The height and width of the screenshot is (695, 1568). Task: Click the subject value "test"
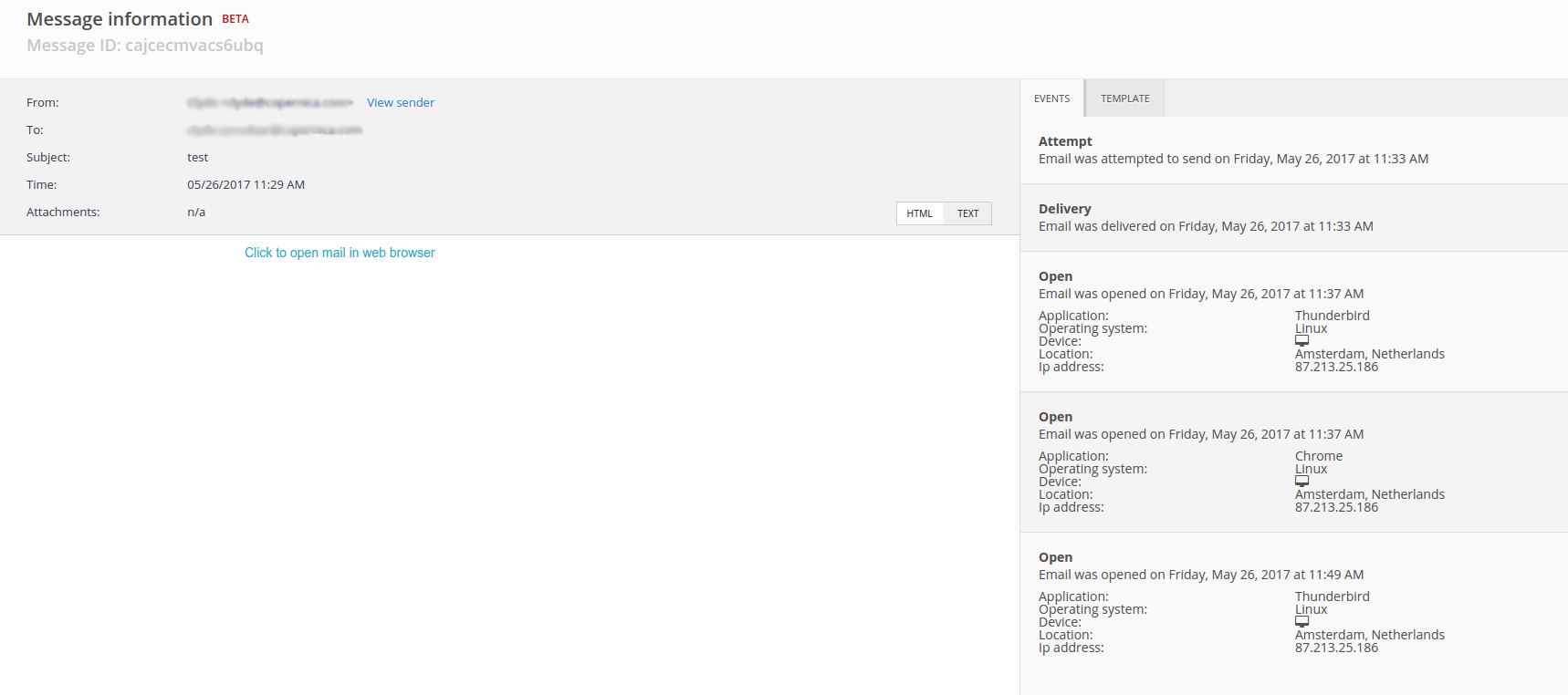pos(198,158)
